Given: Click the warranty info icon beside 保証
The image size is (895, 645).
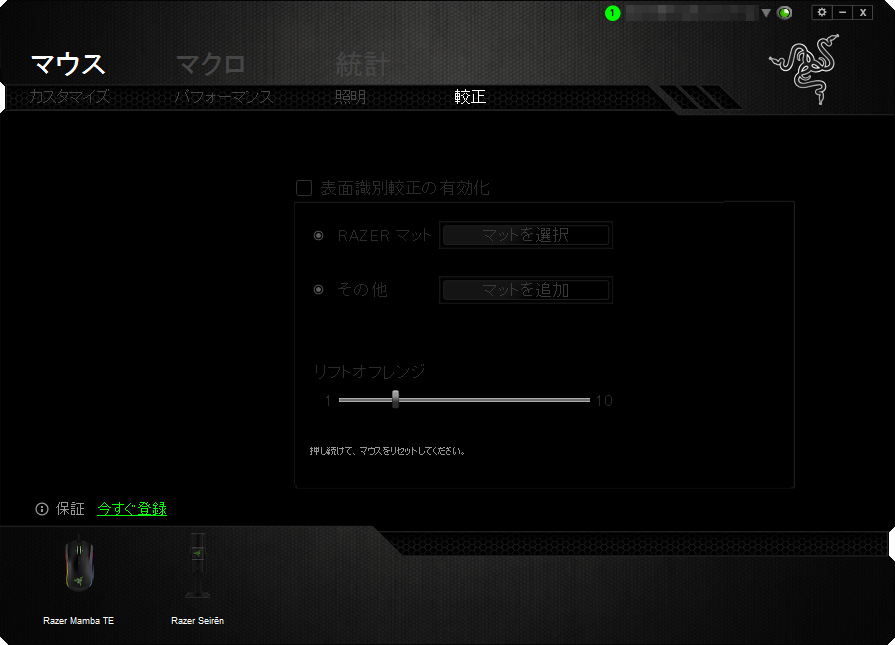Looking at the screenshot, I should click(42, 509).
